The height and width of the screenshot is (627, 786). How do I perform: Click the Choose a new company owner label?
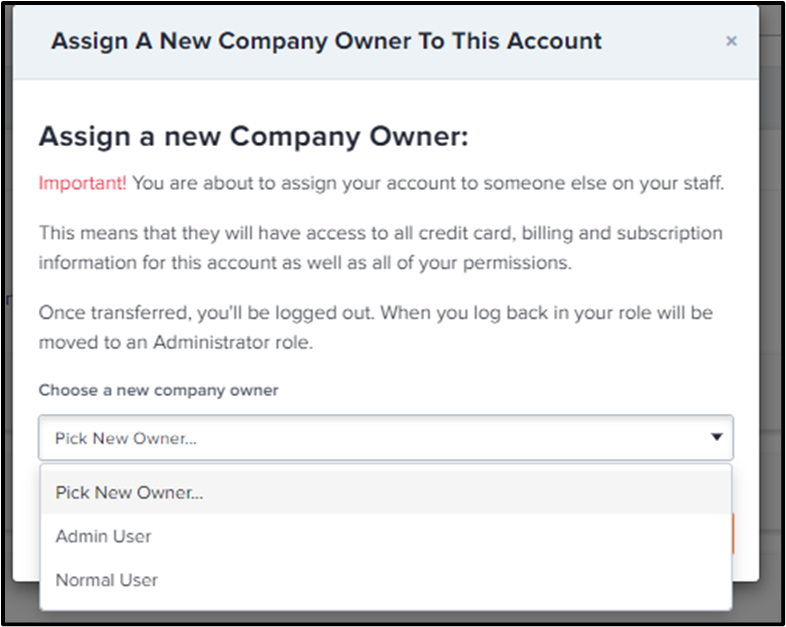158,390
